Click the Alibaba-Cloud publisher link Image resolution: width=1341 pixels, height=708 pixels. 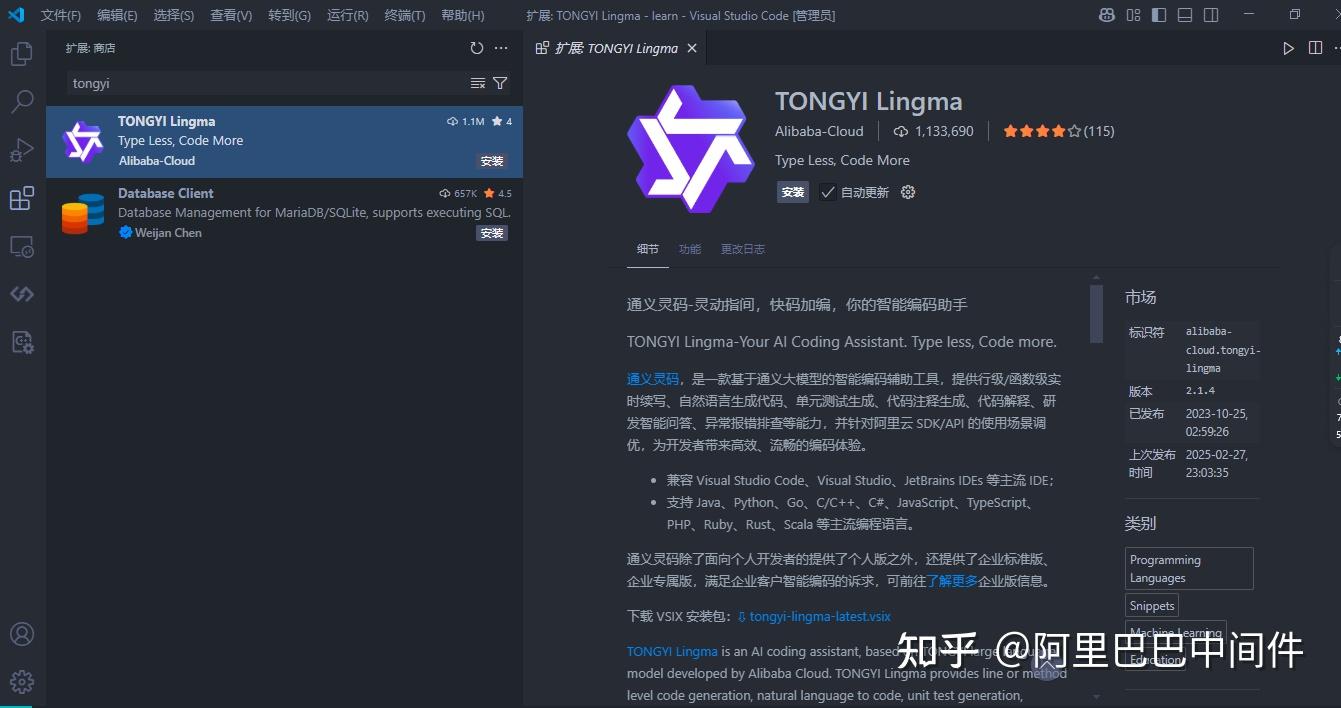819,131
